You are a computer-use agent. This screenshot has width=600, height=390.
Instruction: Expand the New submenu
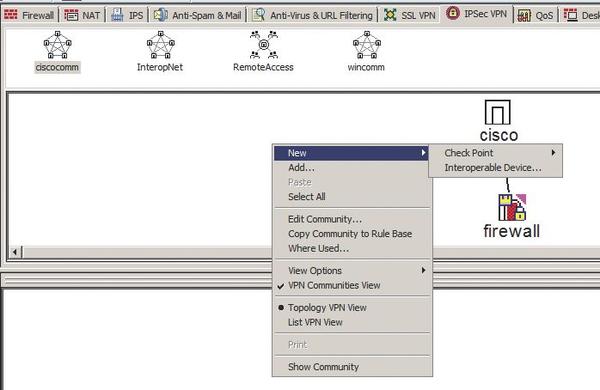click(351, 153)
